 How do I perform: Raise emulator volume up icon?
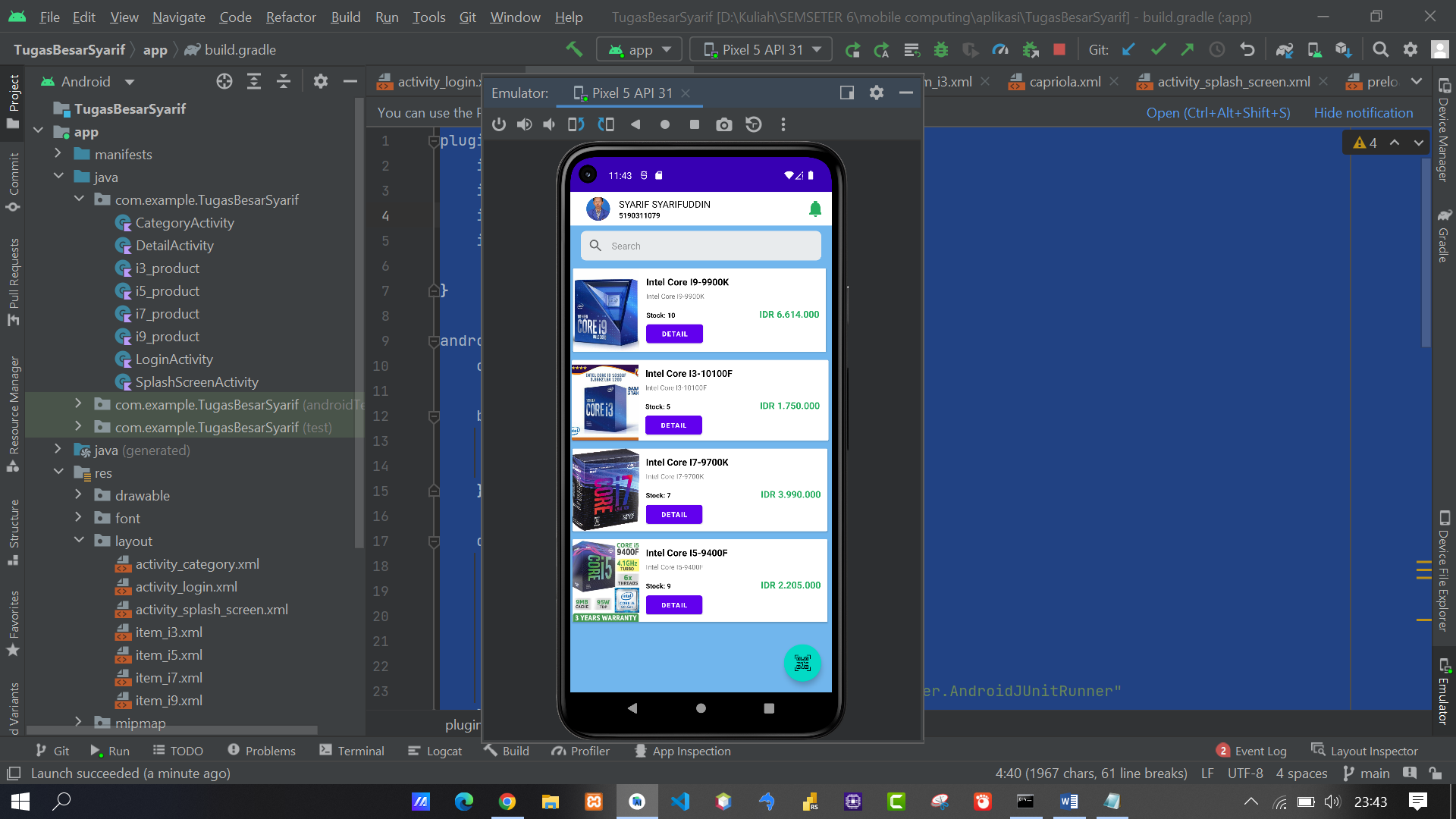click(x=524, y=124)
